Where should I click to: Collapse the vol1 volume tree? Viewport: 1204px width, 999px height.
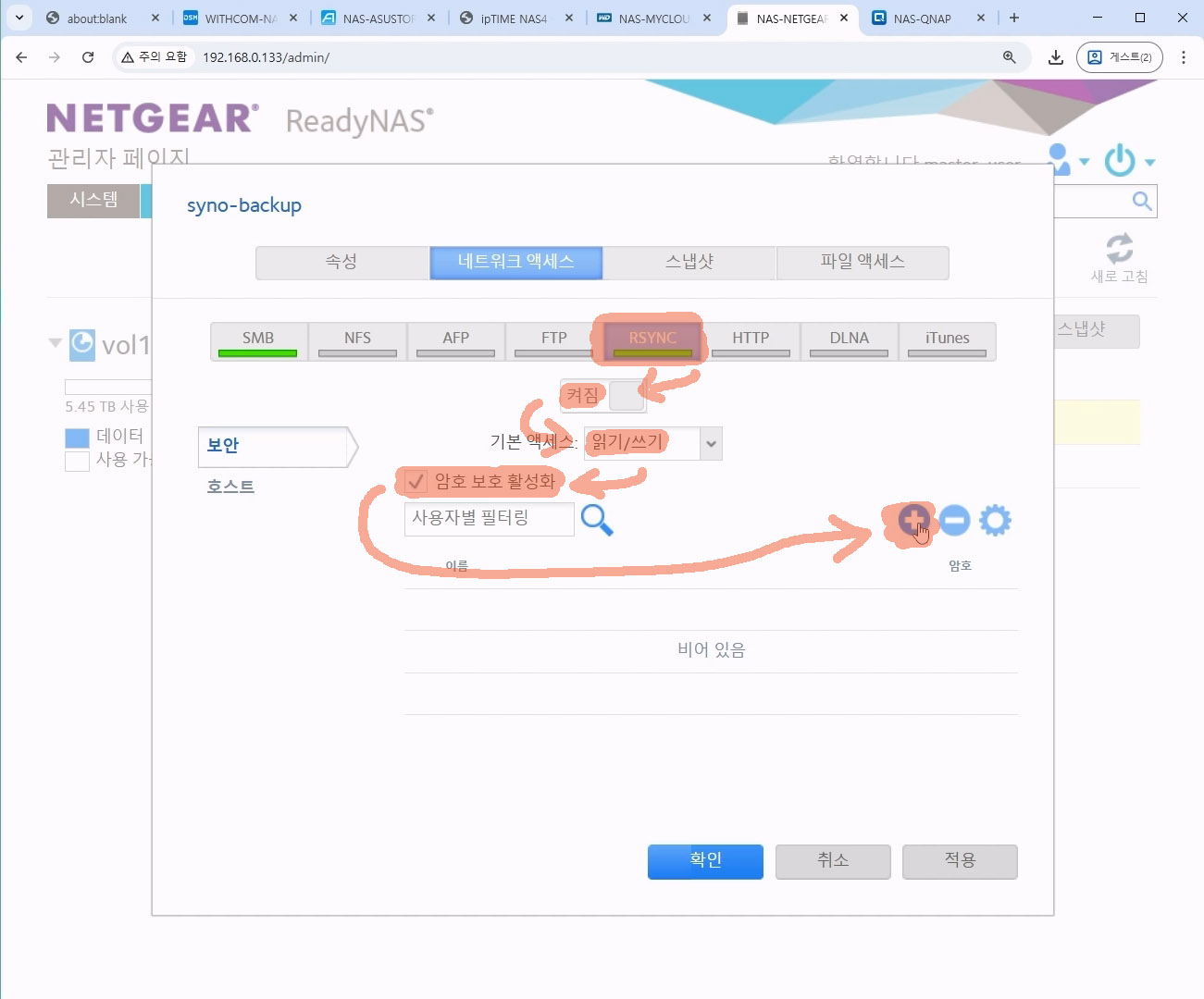(x=55, y=343)
